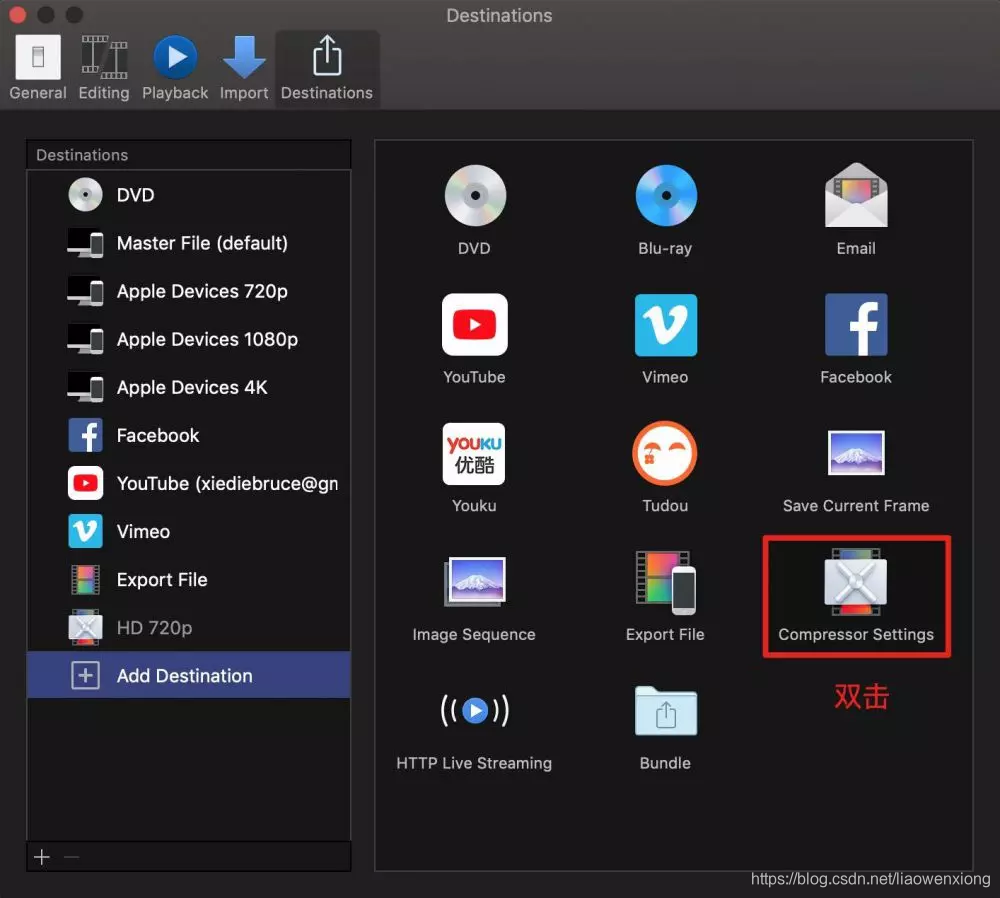Open the Playback preferences tab
This screenshot has height=898, width=1000.
[175, 68]
